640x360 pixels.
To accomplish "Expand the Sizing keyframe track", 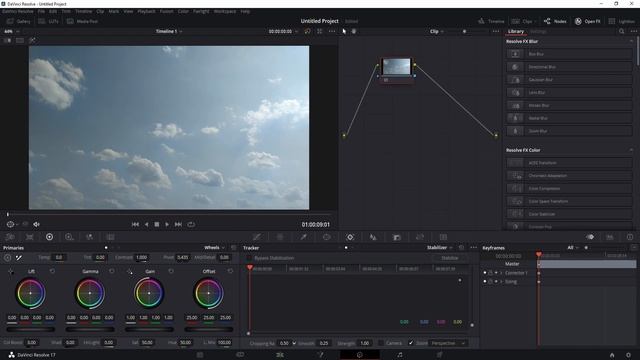I will pos(501,282).
